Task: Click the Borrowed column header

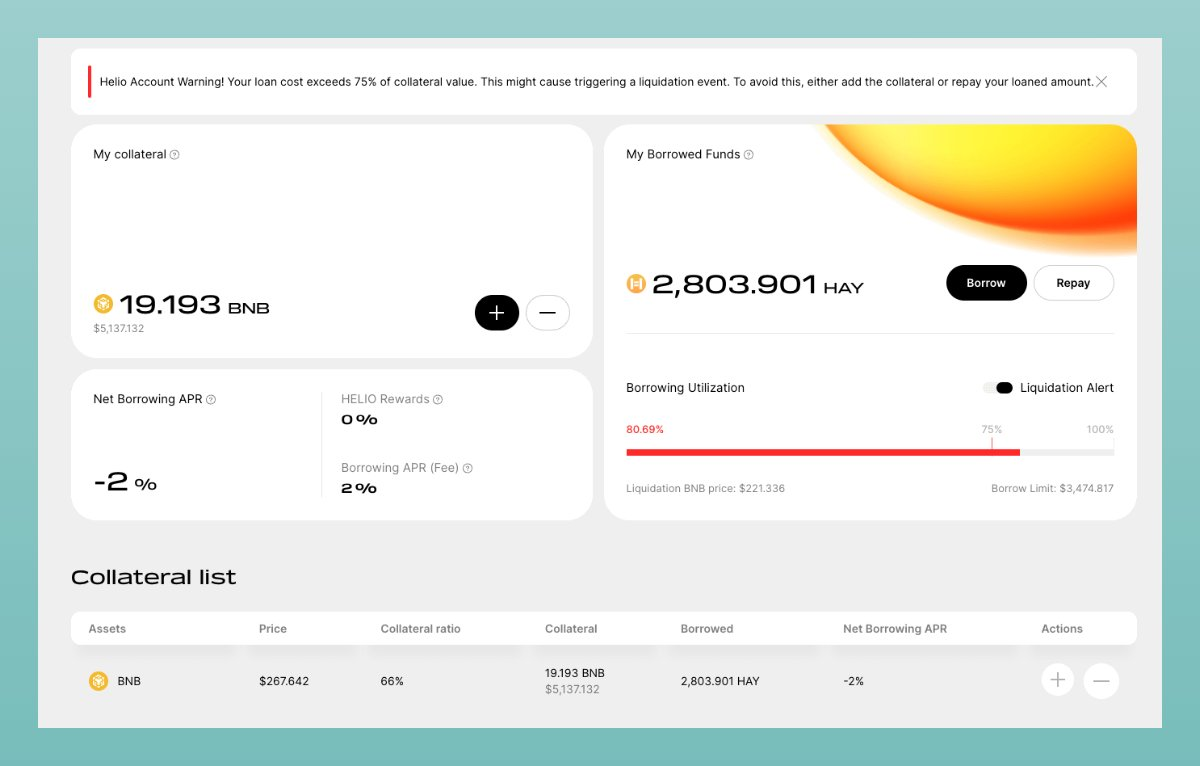Action: click(707, 629)
